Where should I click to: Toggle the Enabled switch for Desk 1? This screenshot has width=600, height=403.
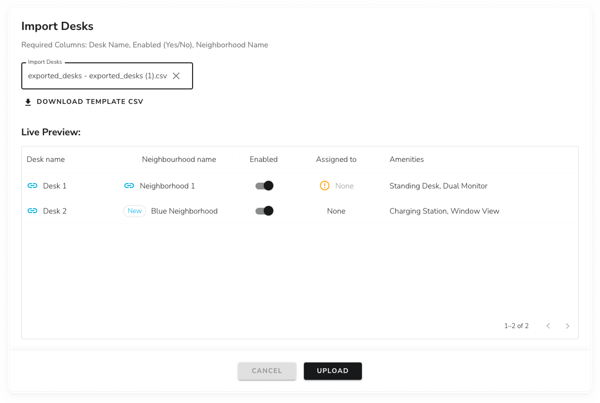click(x=264, y=186)
